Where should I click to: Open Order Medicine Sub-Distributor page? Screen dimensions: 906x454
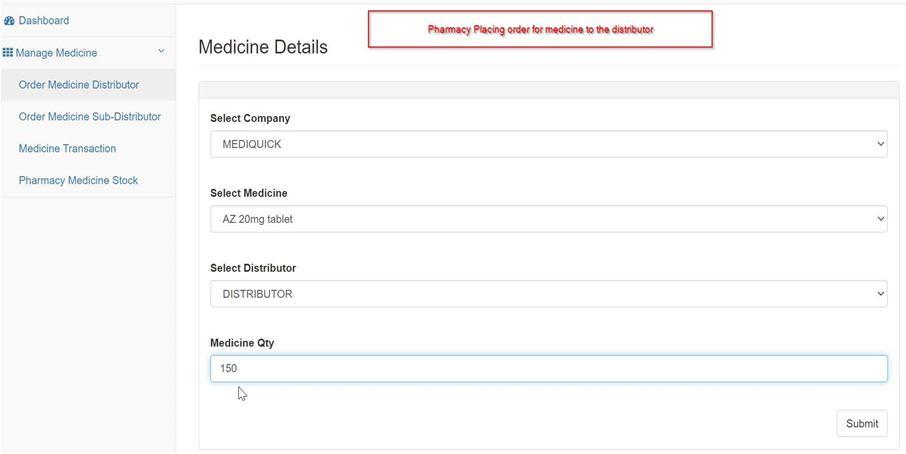tap(90, 117)
